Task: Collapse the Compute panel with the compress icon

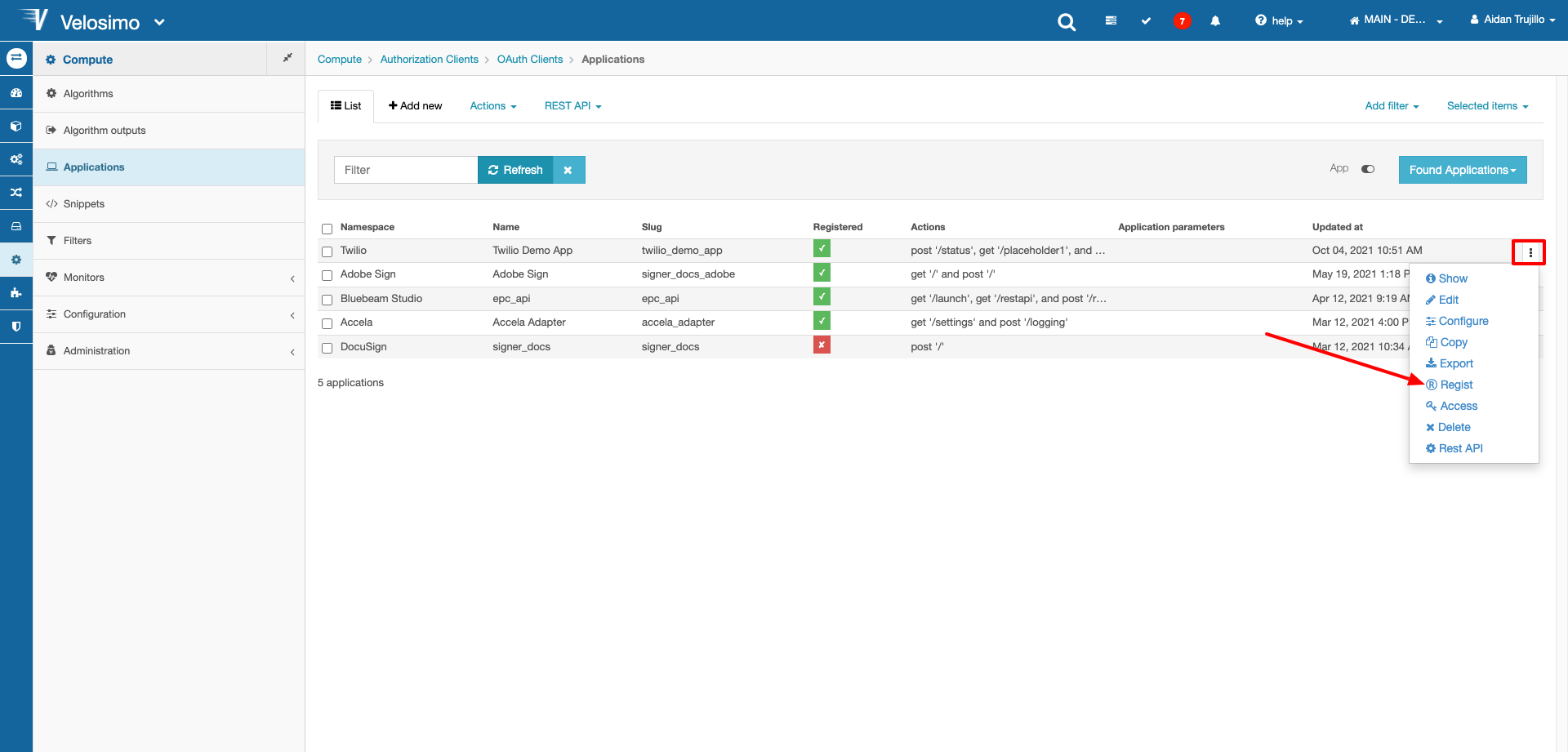Action: click(x=287, y=58)
